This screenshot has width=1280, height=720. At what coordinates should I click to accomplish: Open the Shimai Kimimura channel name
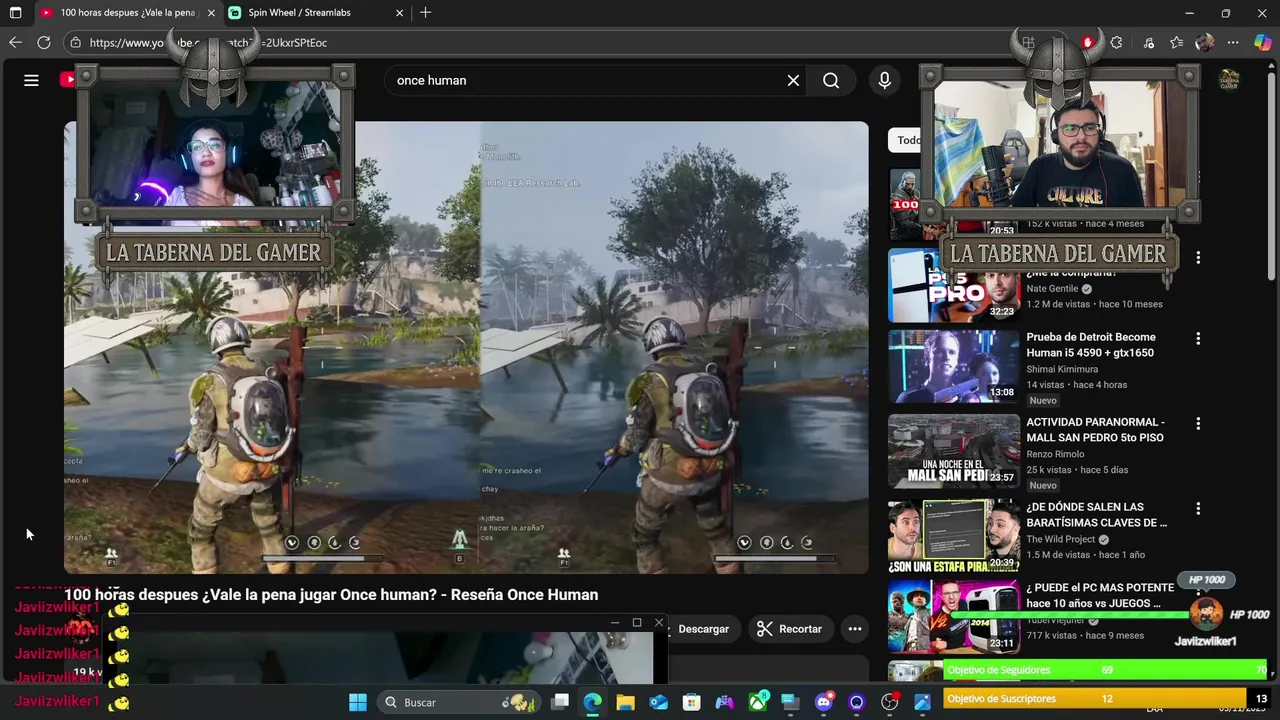click(1062, 369)
